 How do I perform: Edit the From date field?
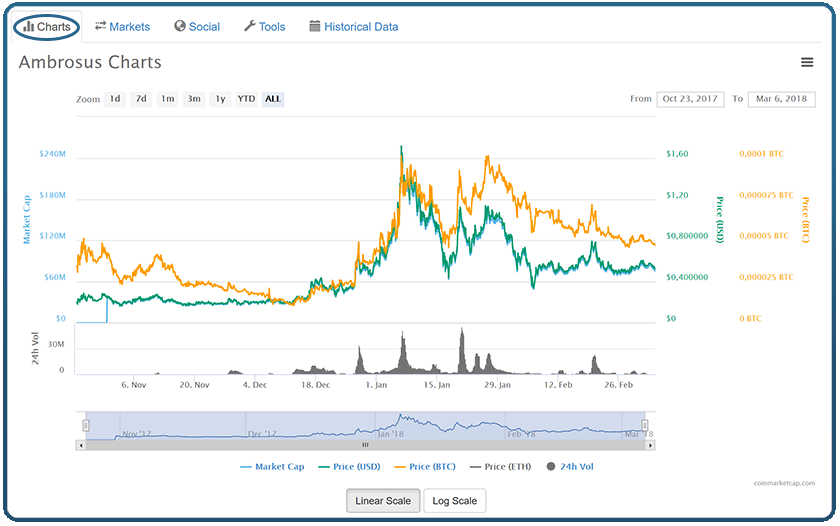tap(690, 99)
